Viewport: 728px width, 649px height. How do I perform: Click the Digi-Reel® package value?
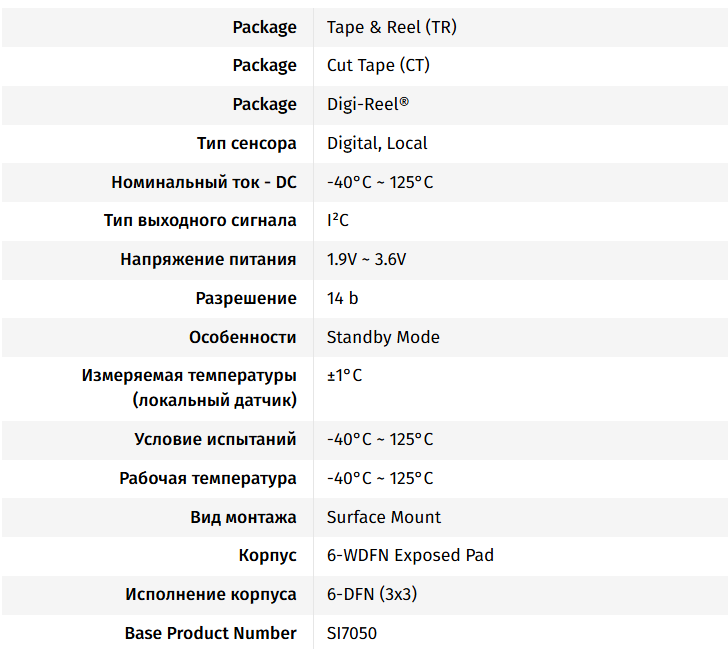coord(367,104)
